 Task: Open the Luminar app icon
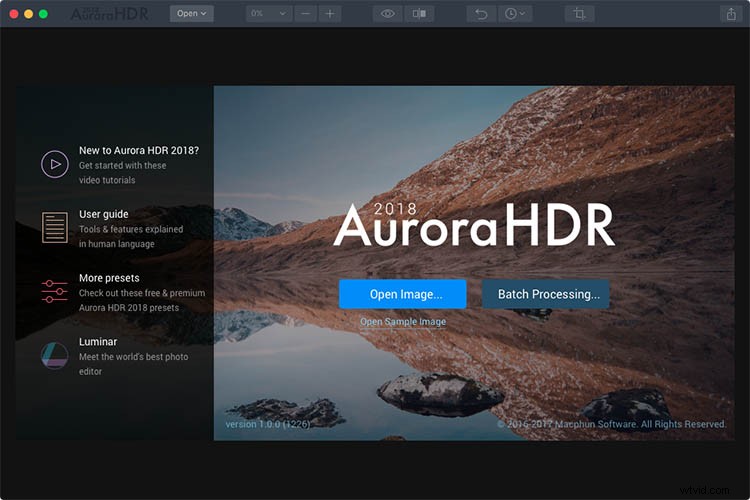[55, 355]
